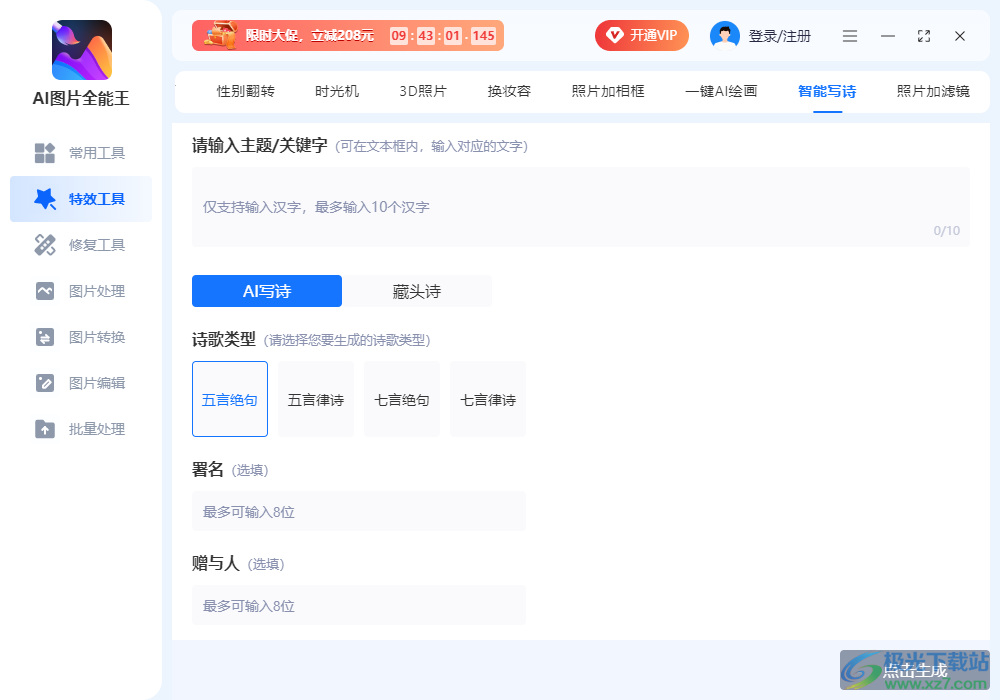Switch to the 照片加滤镜 tab
This screenshot has height=700, width=1000.
click(931, 90)
